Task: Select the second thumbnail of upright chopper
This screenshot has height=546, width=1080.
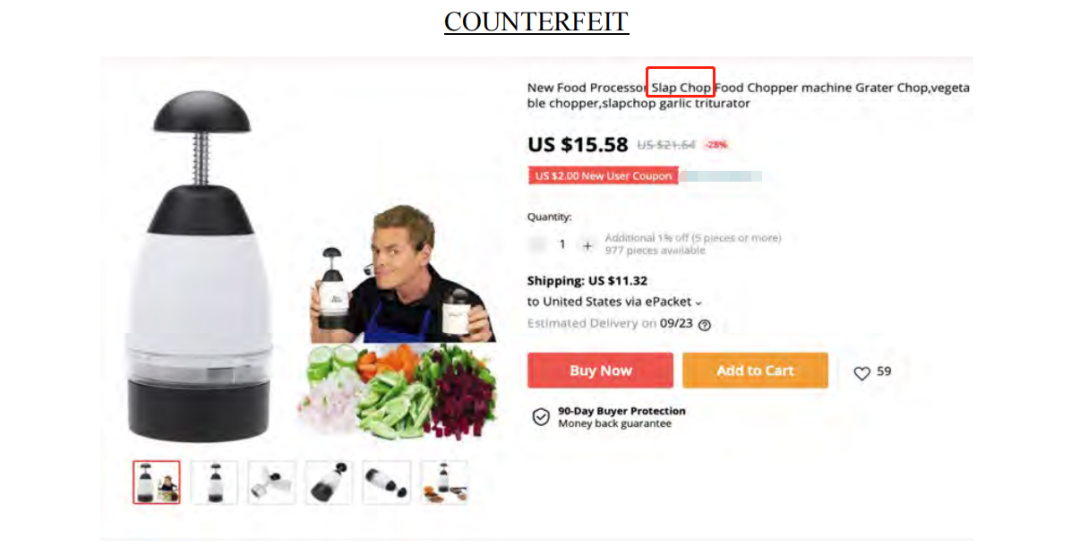Action: [x=214, y=482]
